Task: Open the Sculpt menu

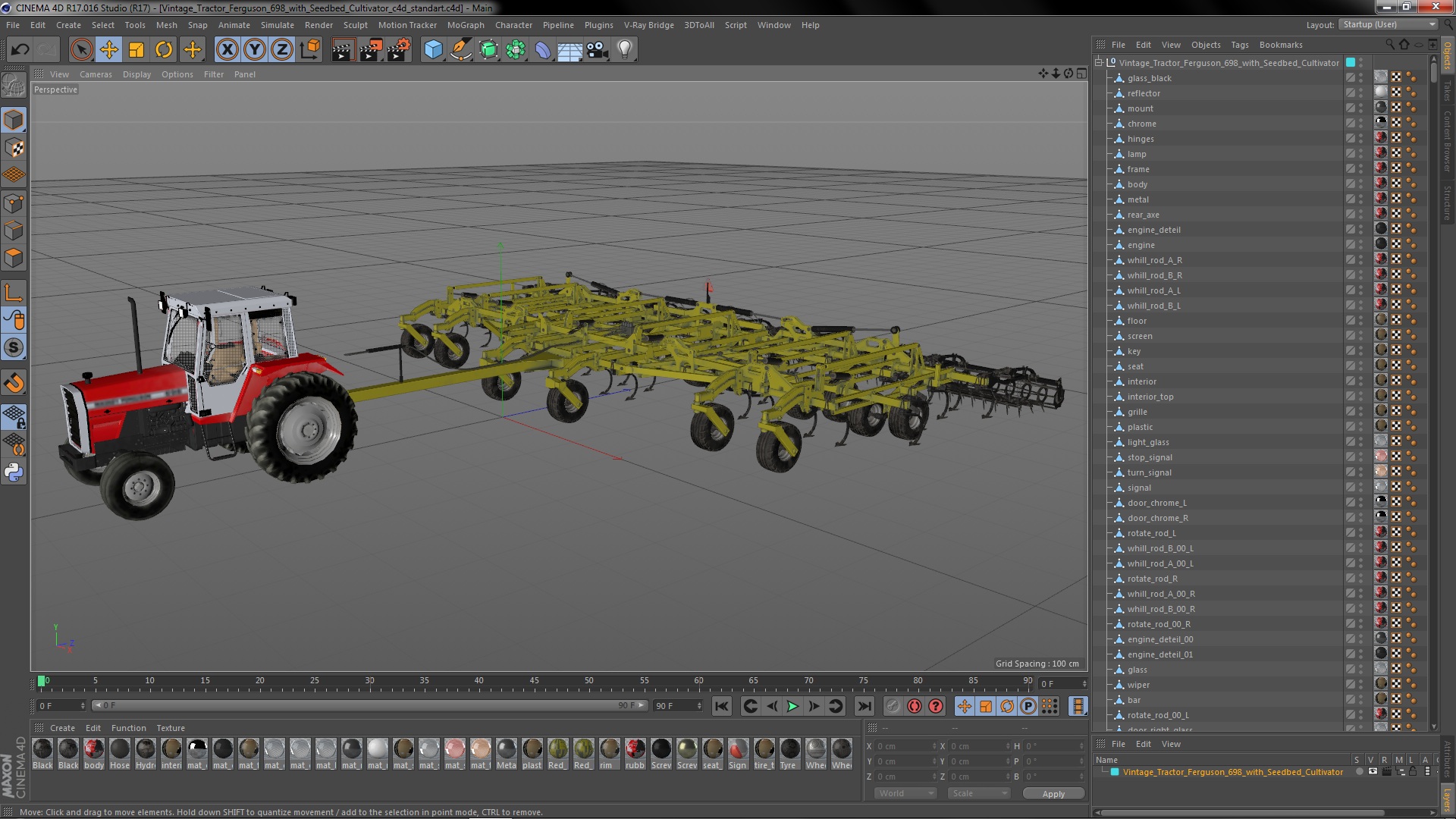Action: click(355, 25)
